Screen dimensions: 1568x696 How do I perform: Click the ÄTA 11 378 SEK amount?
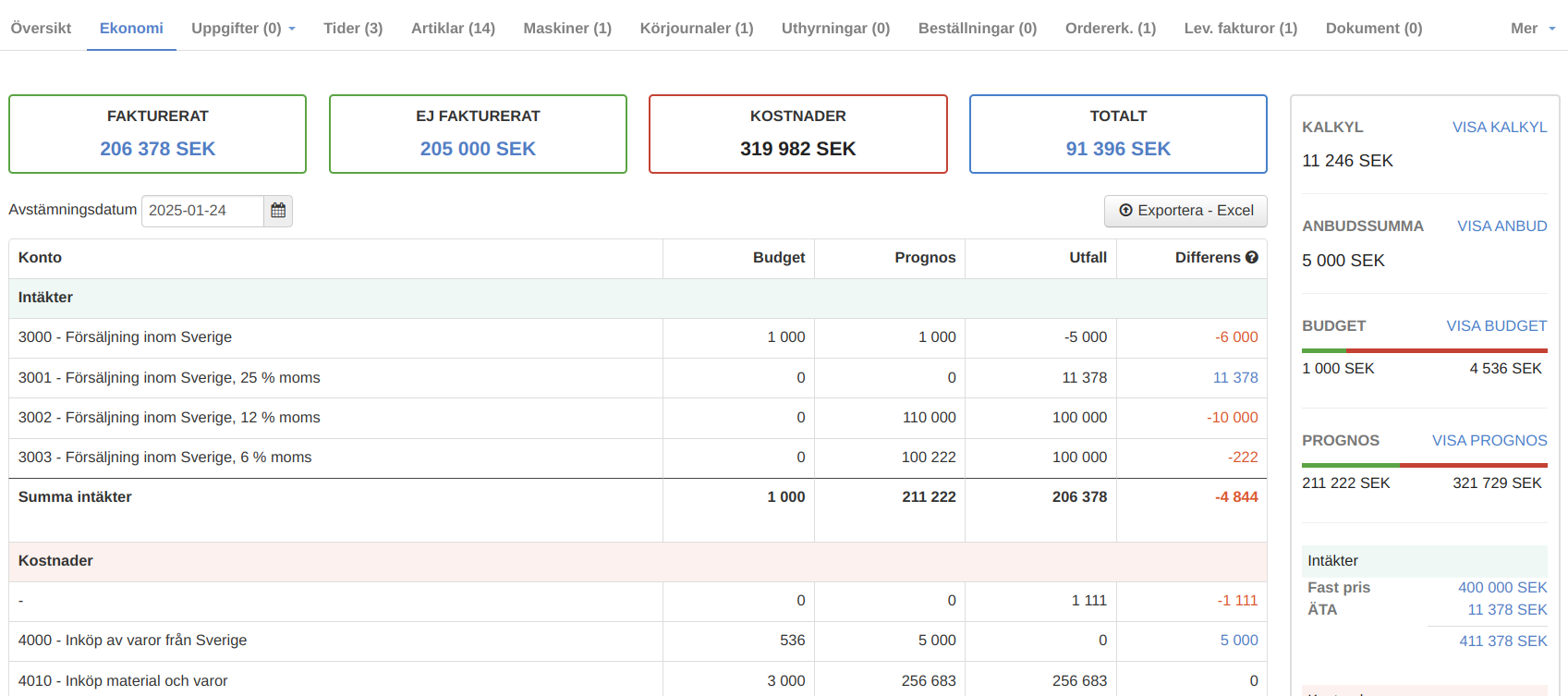1506,610
